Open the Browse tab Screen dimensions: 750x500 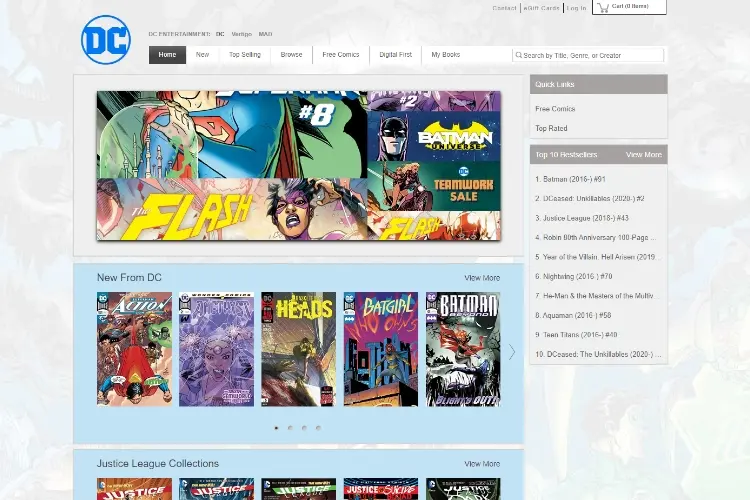[x=291, y=55]
